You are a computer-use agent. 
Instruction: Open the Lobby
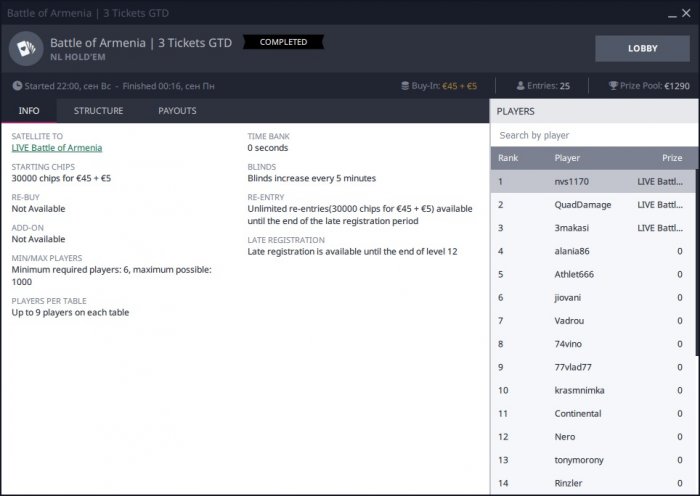pyautogui.click(x=642, y=48)
